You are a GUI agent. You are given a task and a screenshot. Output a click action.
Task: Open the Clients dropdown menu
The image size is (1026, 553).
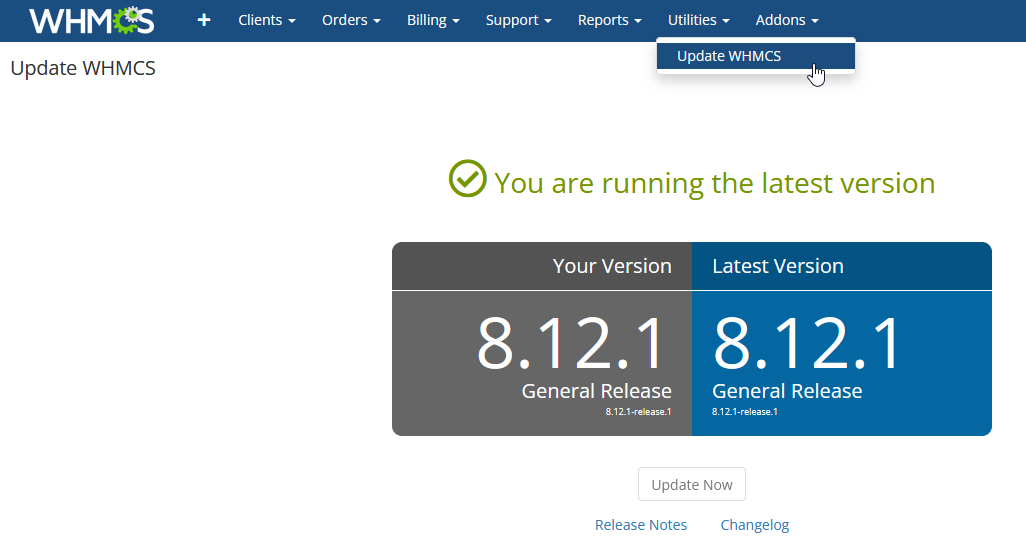267,20
